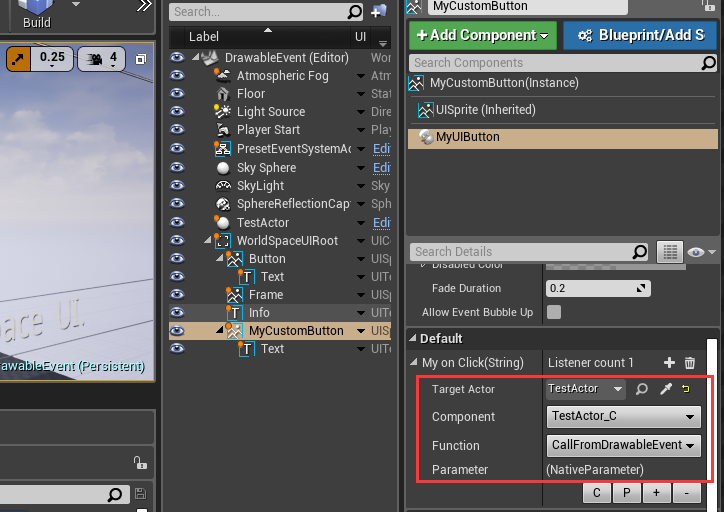Reset Target Actor to default arrow
This screenshot has width=724, height=512.
click(686, 389)
